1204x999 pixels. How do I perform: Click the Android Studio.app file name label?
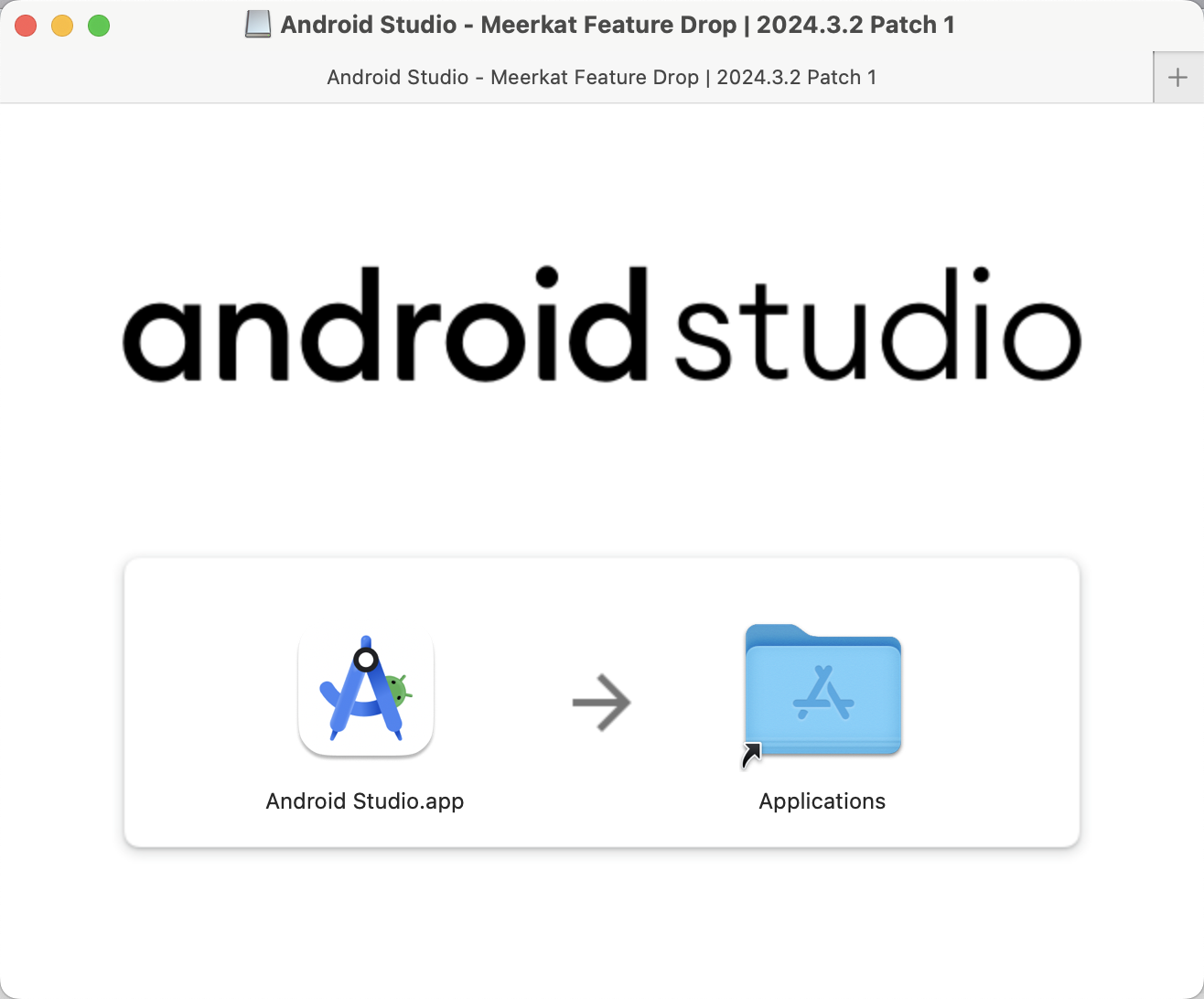(x=365, y=801)
